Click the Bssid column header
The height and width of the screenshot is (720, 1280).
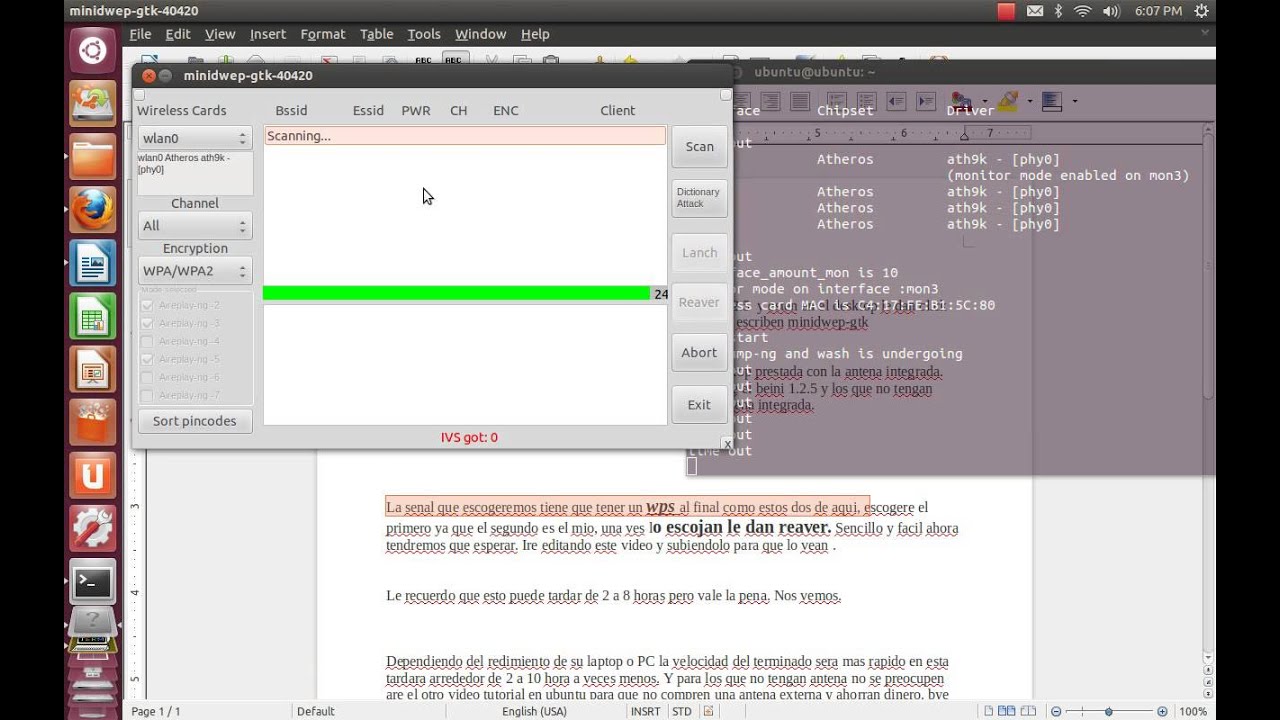[291, 111]
